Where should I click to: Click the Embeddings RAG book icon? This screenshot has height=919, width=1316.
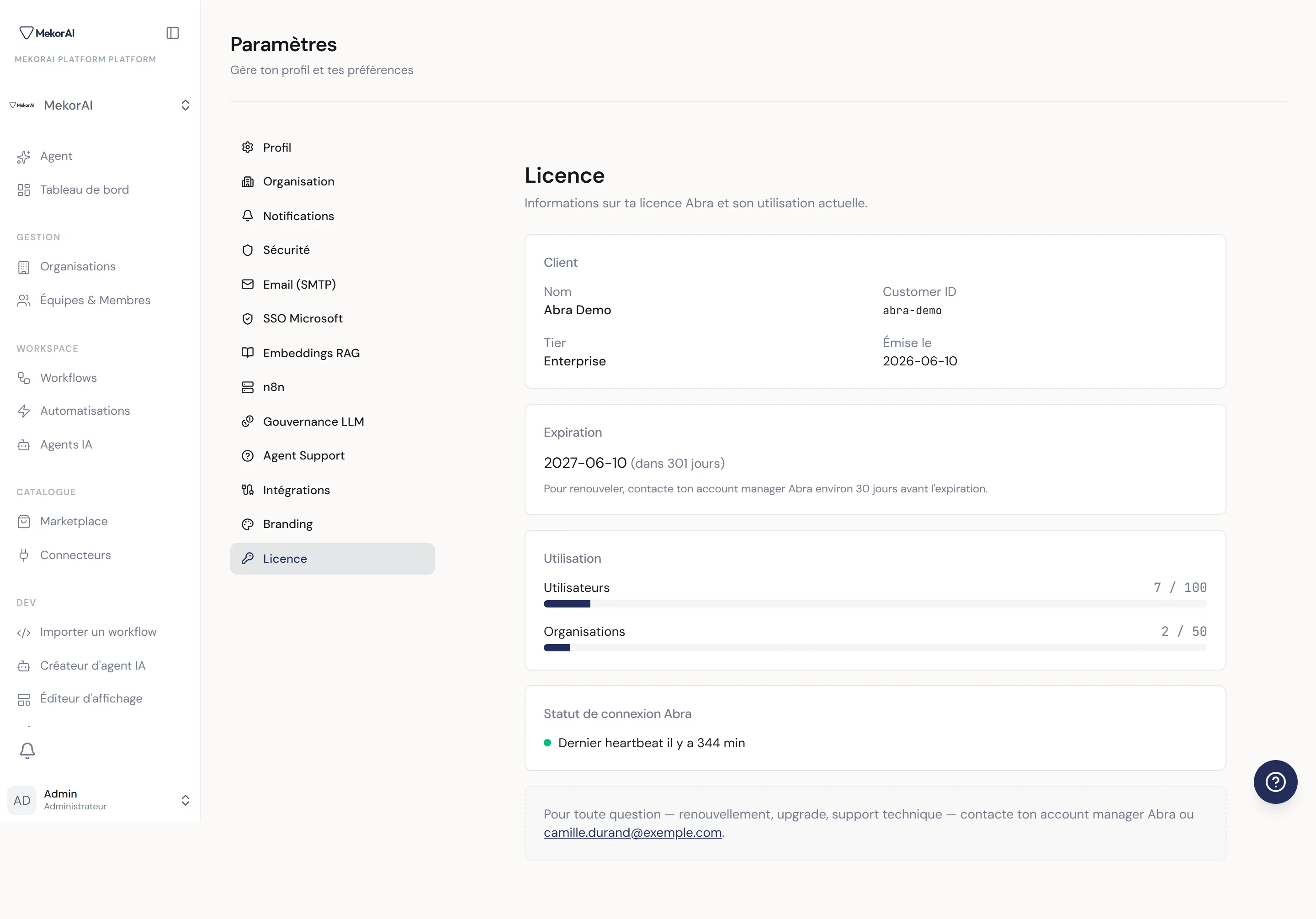click(x=248, y=353)
